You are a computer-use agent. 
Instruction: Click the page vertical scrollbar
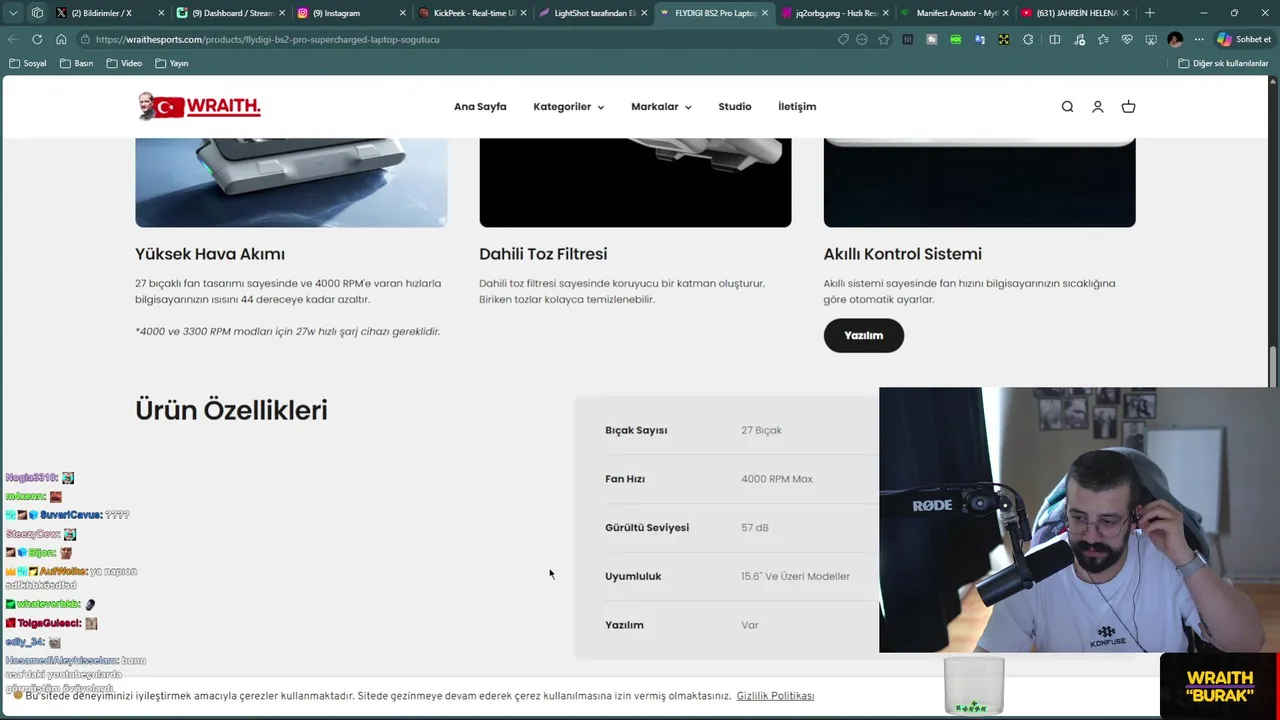[1273, 366]
